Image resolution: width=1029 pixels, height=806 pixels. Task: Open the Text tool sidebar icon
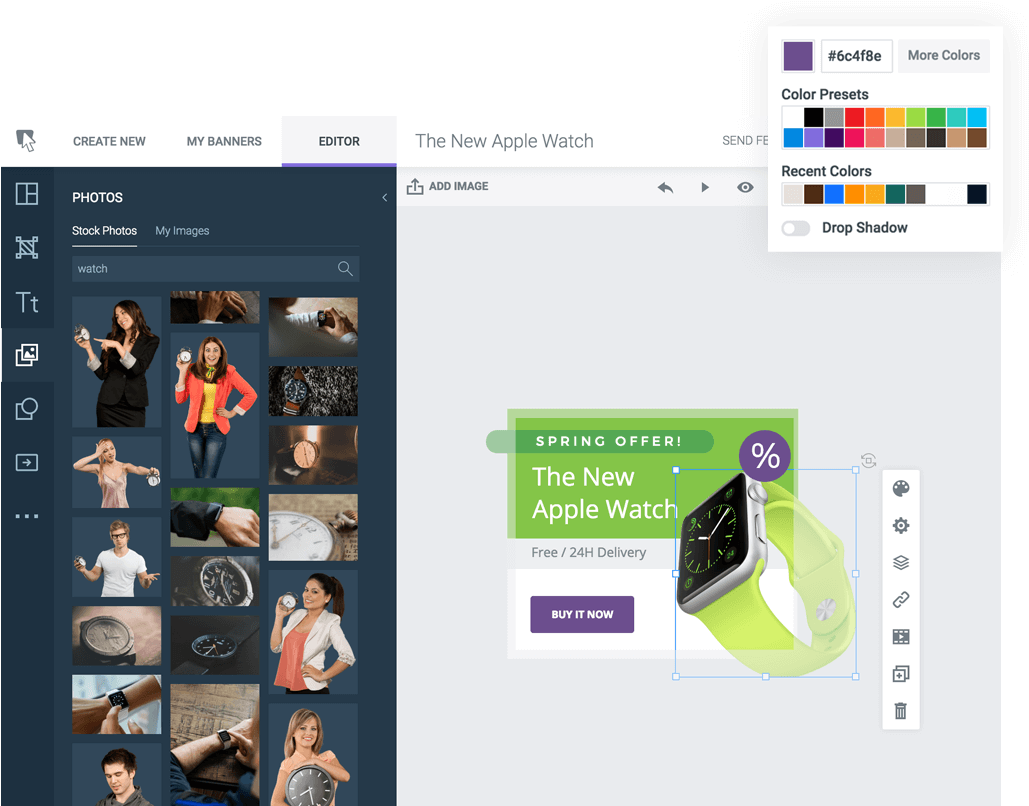click(x=27, y=302)
